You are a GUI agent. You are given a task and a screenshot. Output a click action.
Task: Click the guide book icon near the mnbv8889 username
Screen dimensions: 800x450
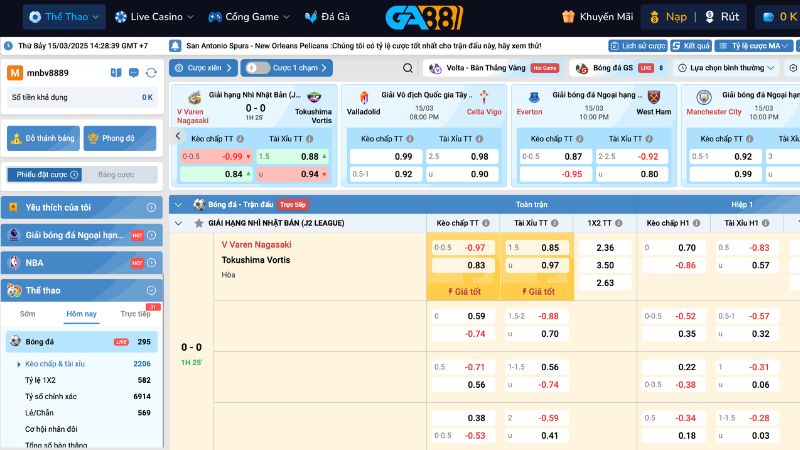(x=116, y=73)
